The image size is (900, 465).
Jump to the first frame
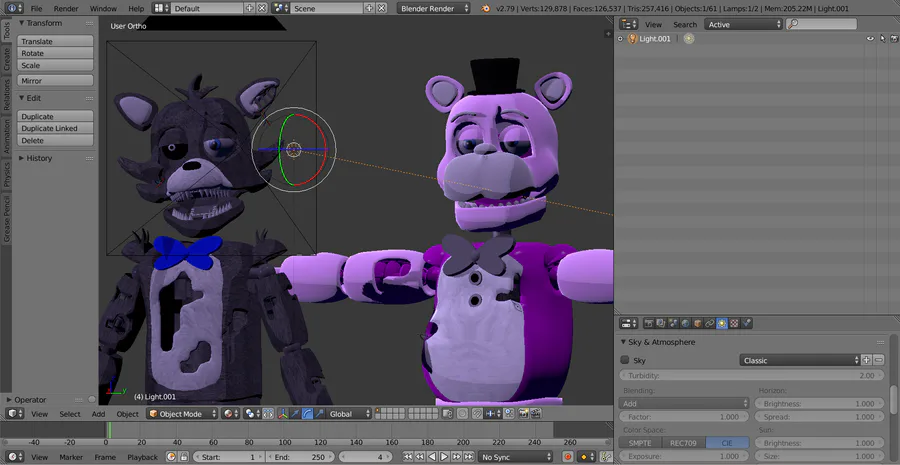coord(408,457)
